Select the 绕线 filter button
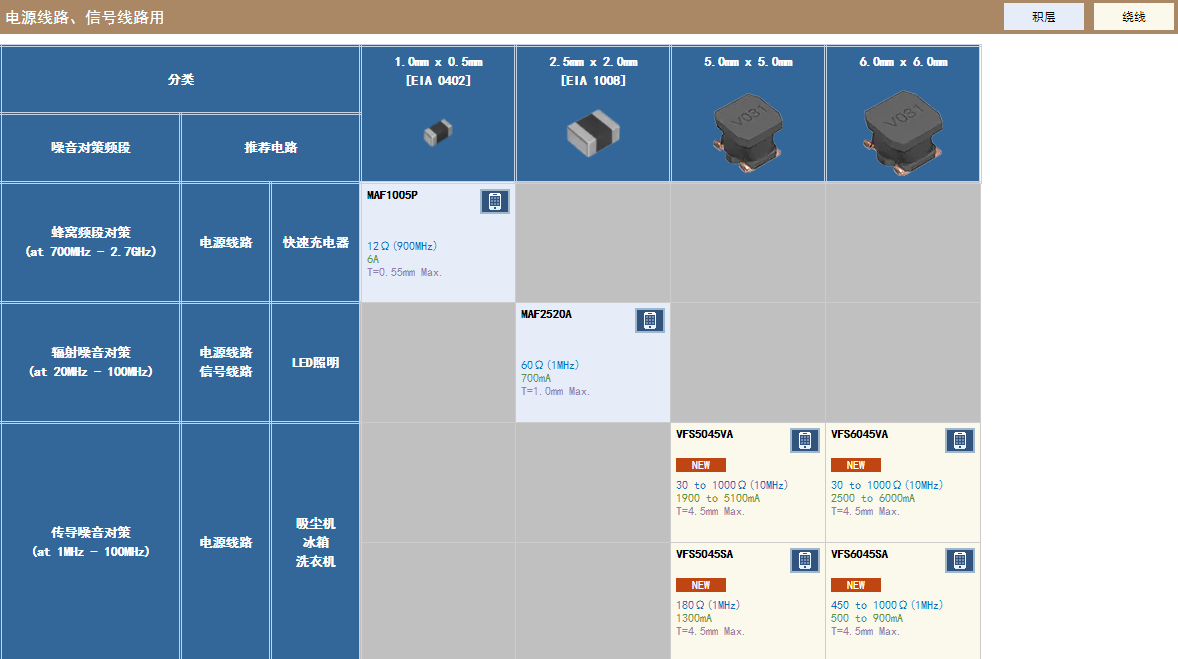 1133,17
